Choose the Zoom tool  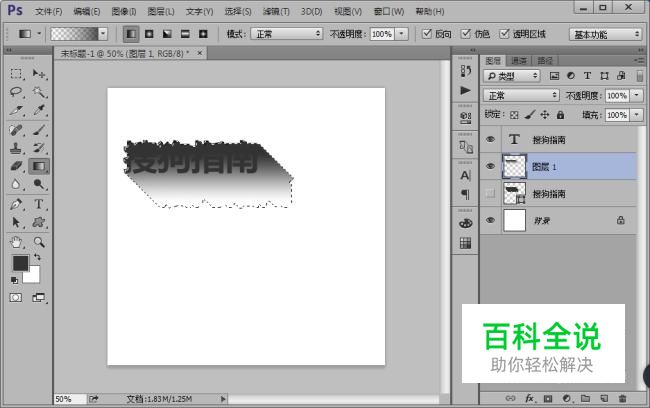coord(39,242)
